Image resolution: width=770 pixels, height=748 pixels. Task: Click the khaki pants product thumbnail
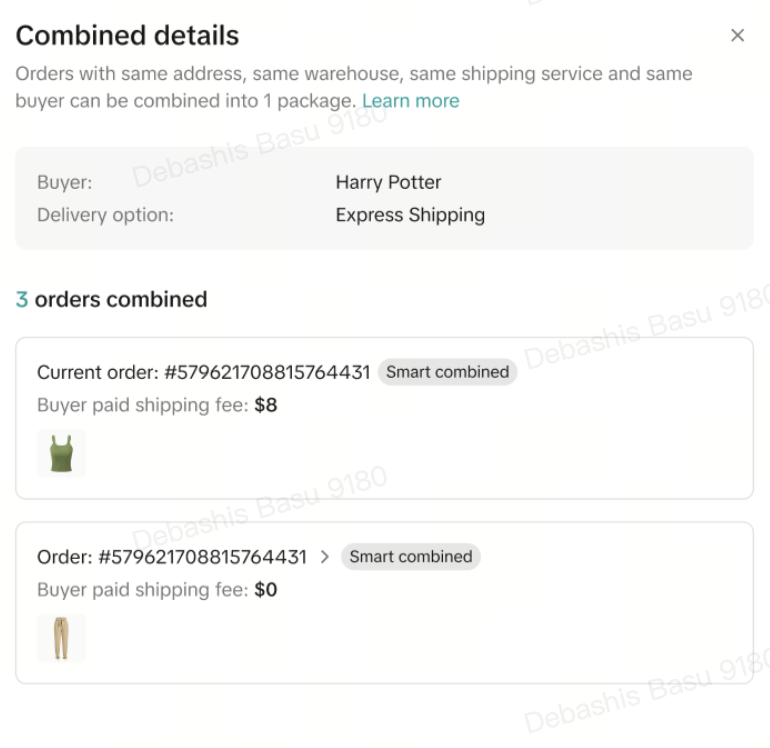61,638
